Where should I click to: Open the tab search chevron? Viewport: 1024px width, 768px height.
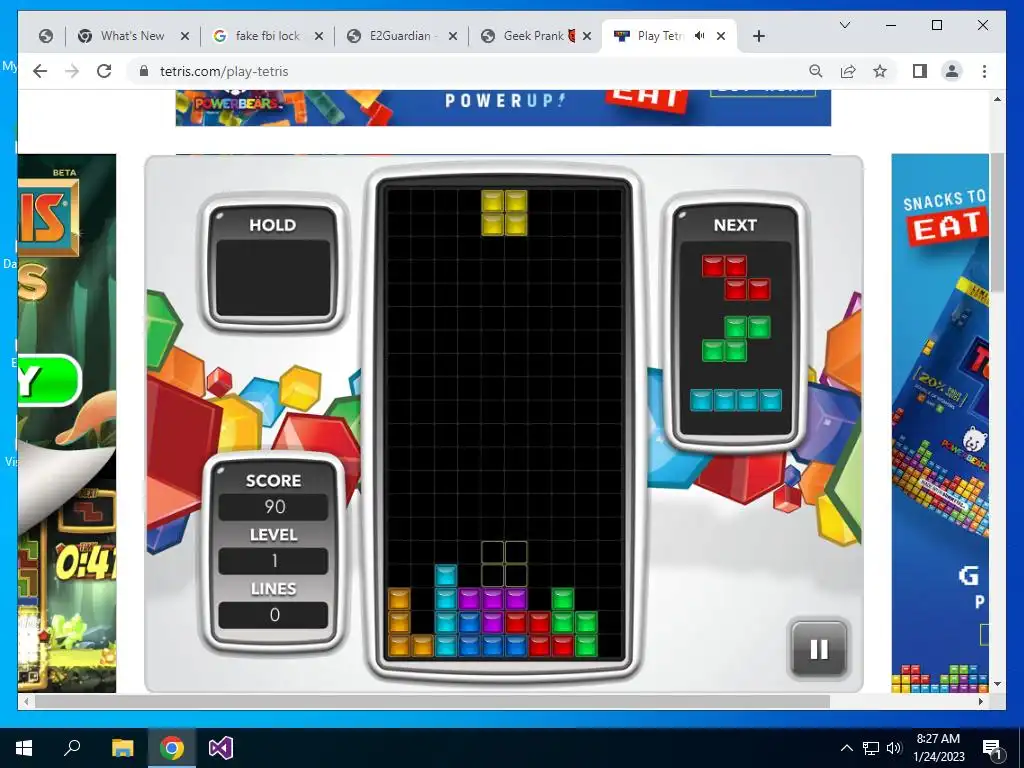[x=844, y=25]
